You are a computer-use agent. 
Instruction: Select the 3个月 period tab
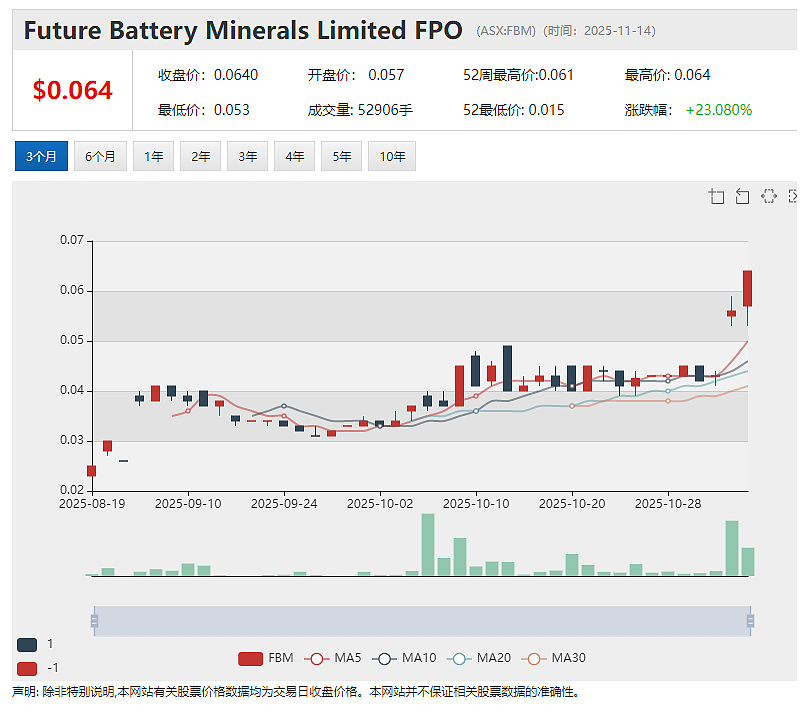click(41, 156)
